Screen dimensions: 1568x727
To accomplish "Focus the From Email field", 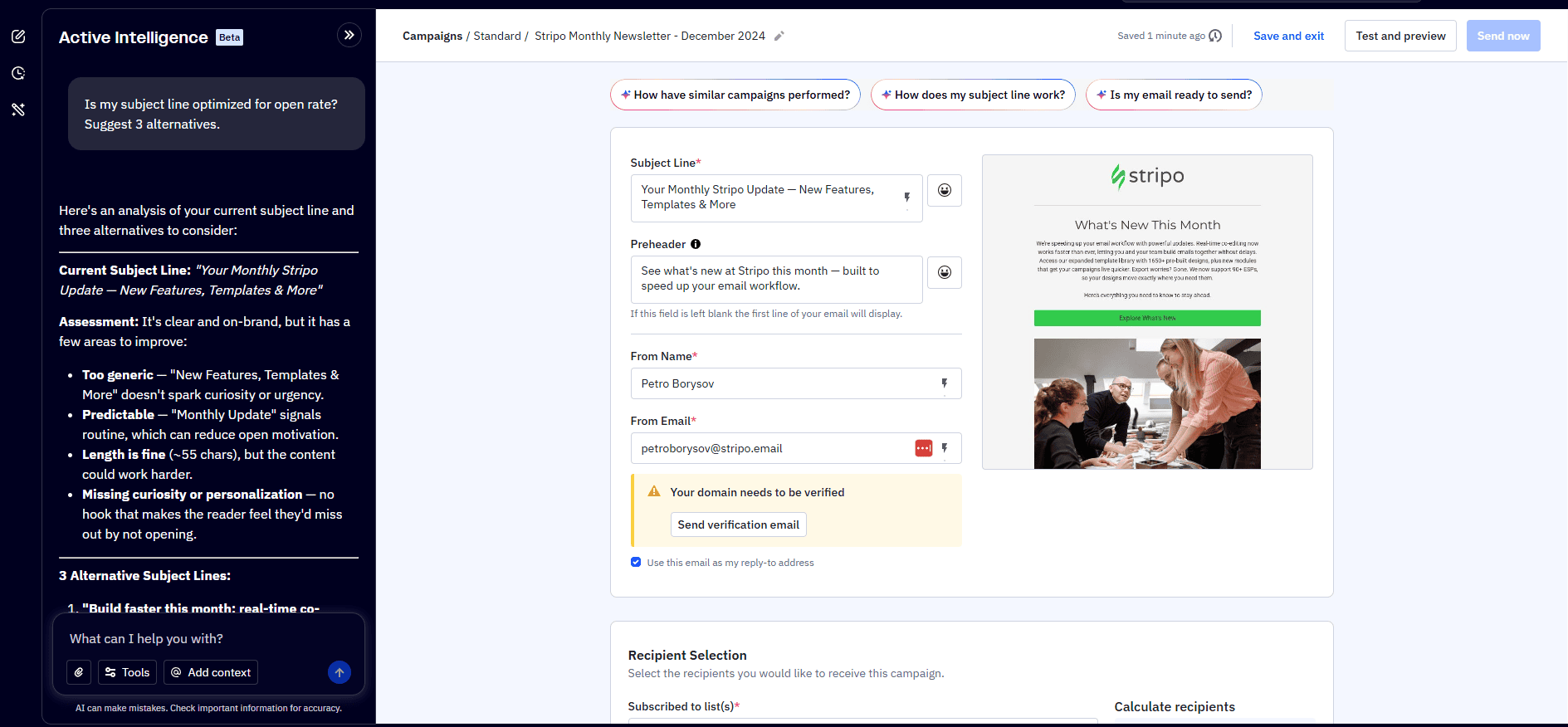I will [x=795, y=448].
